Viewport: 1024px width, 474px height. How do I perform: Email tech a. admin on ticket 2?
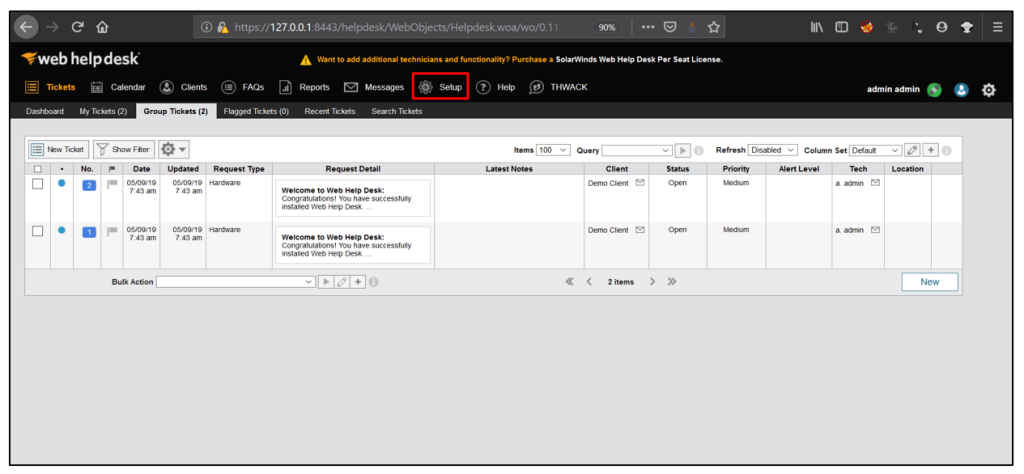[x=875, y=183]
